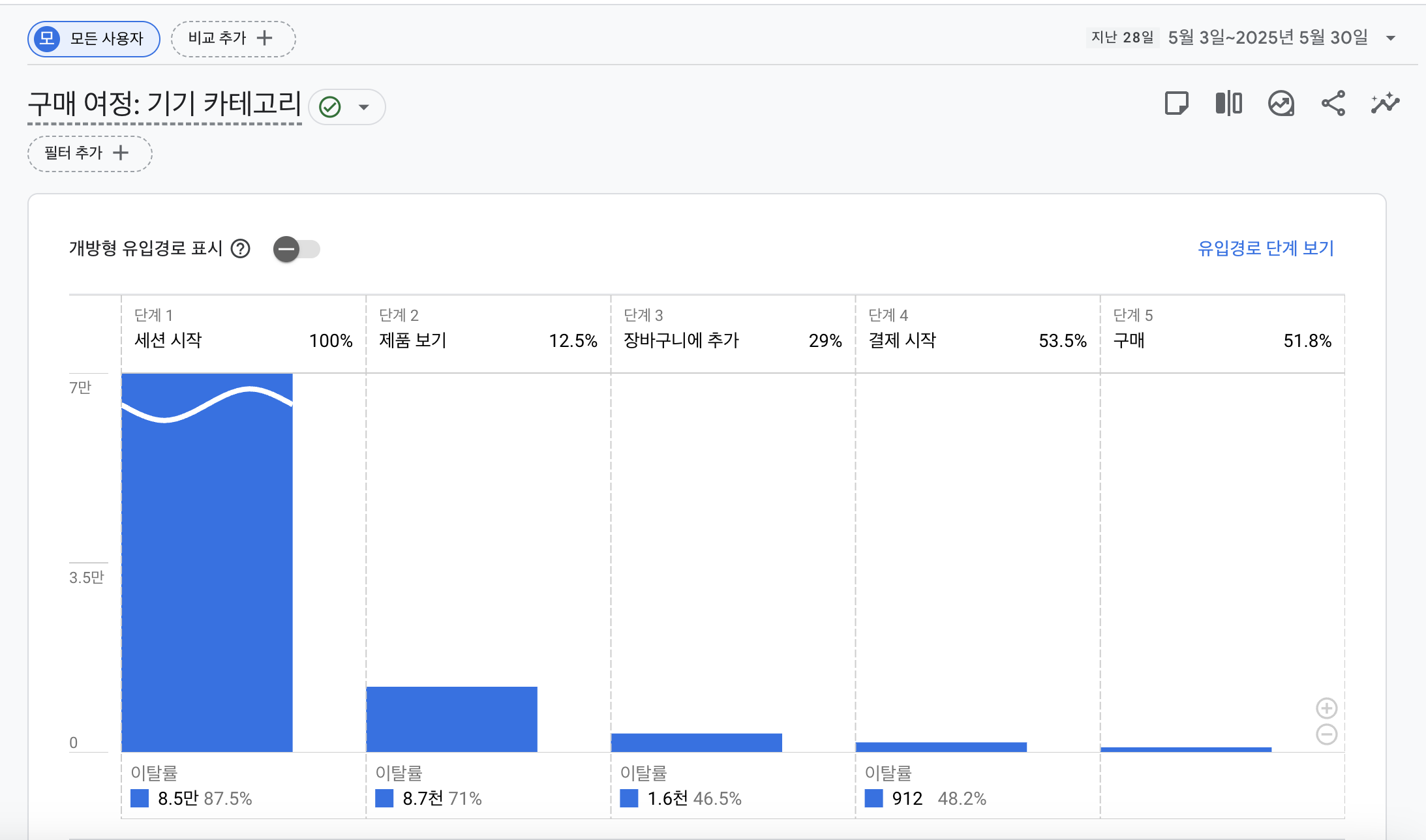Viewport: 1426px width, 840px height.
Task: Click the edit comparisons column icon
Action: tap(1228, 104)
